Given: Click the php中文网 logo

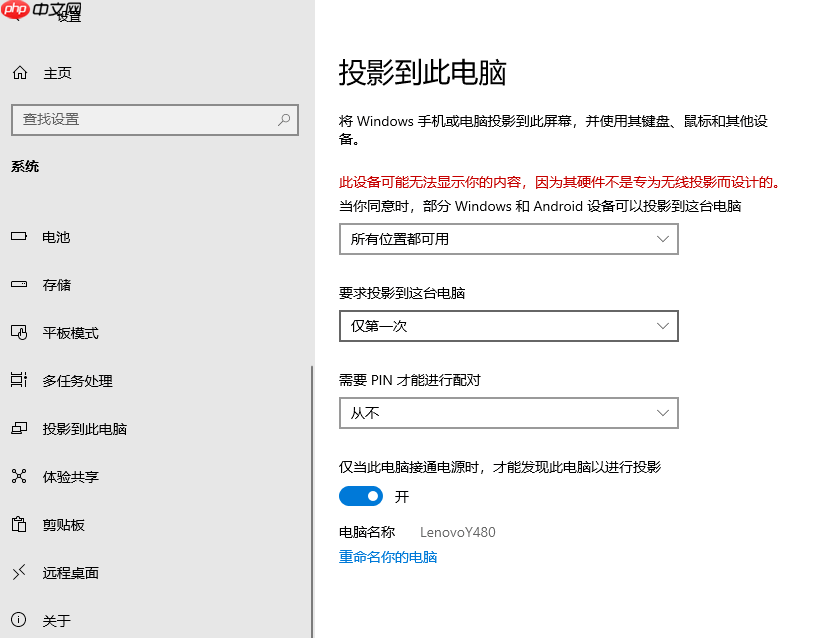Looking at the screenshot, I should click(x=40, y=12).
